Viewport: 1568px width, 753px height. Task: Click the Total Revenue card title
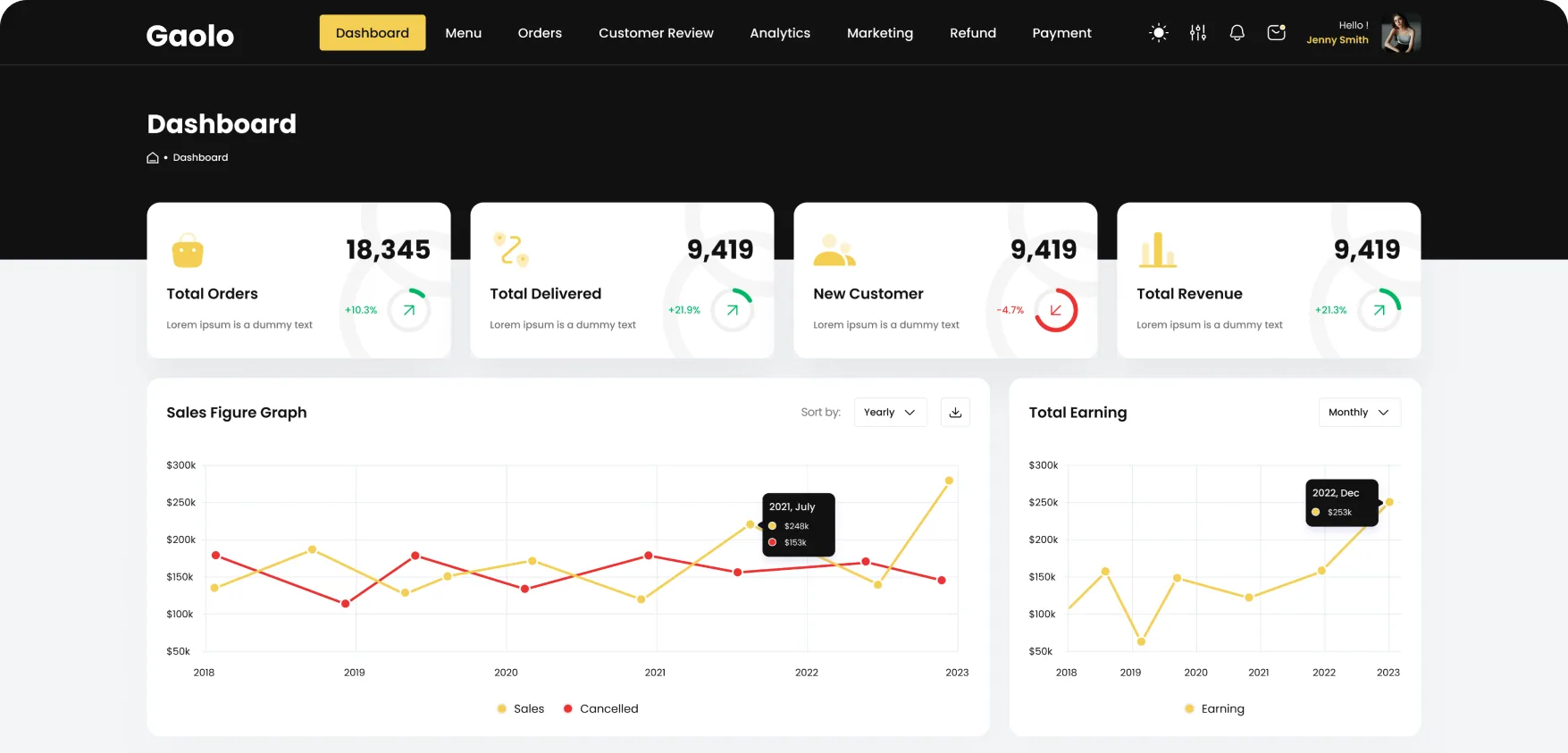pyautogui.click(x=1190, y=294)
